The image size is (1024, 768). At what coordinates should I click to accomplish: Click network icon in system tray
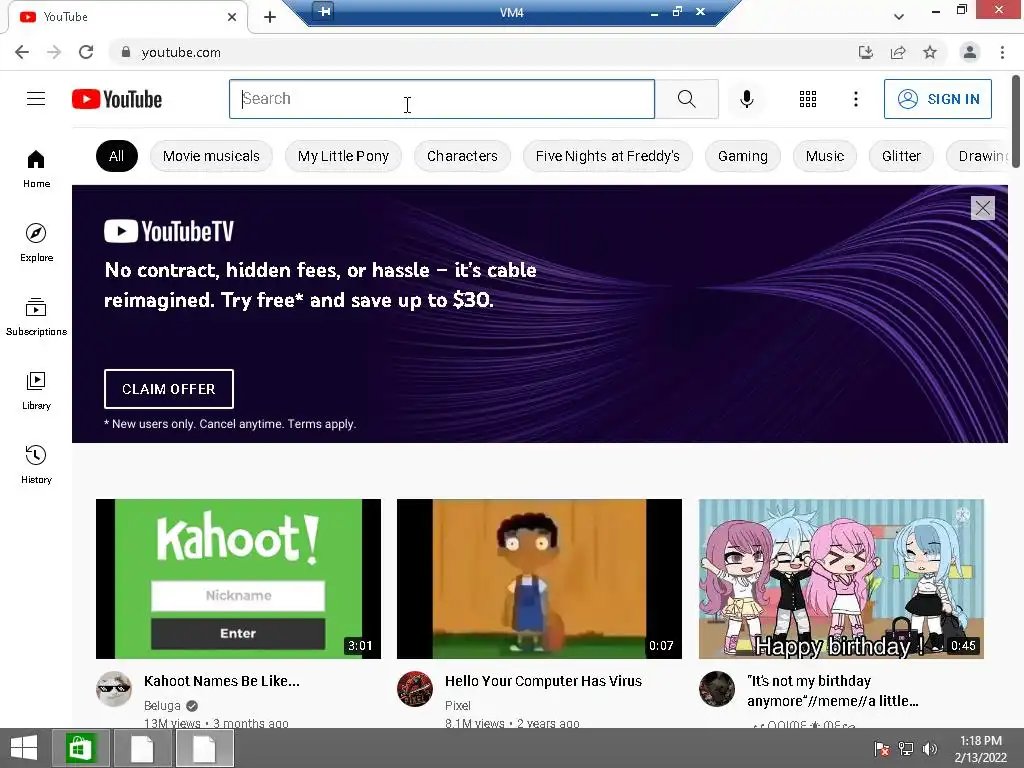906,748
